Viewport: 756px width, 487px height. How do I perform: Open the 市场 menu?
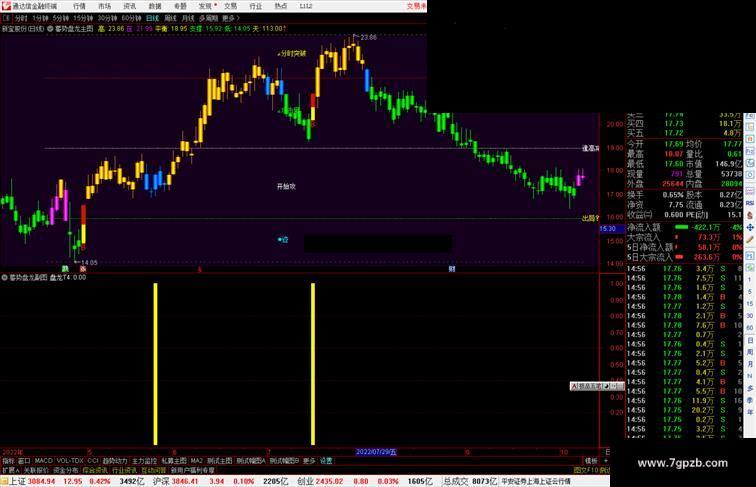104,6
